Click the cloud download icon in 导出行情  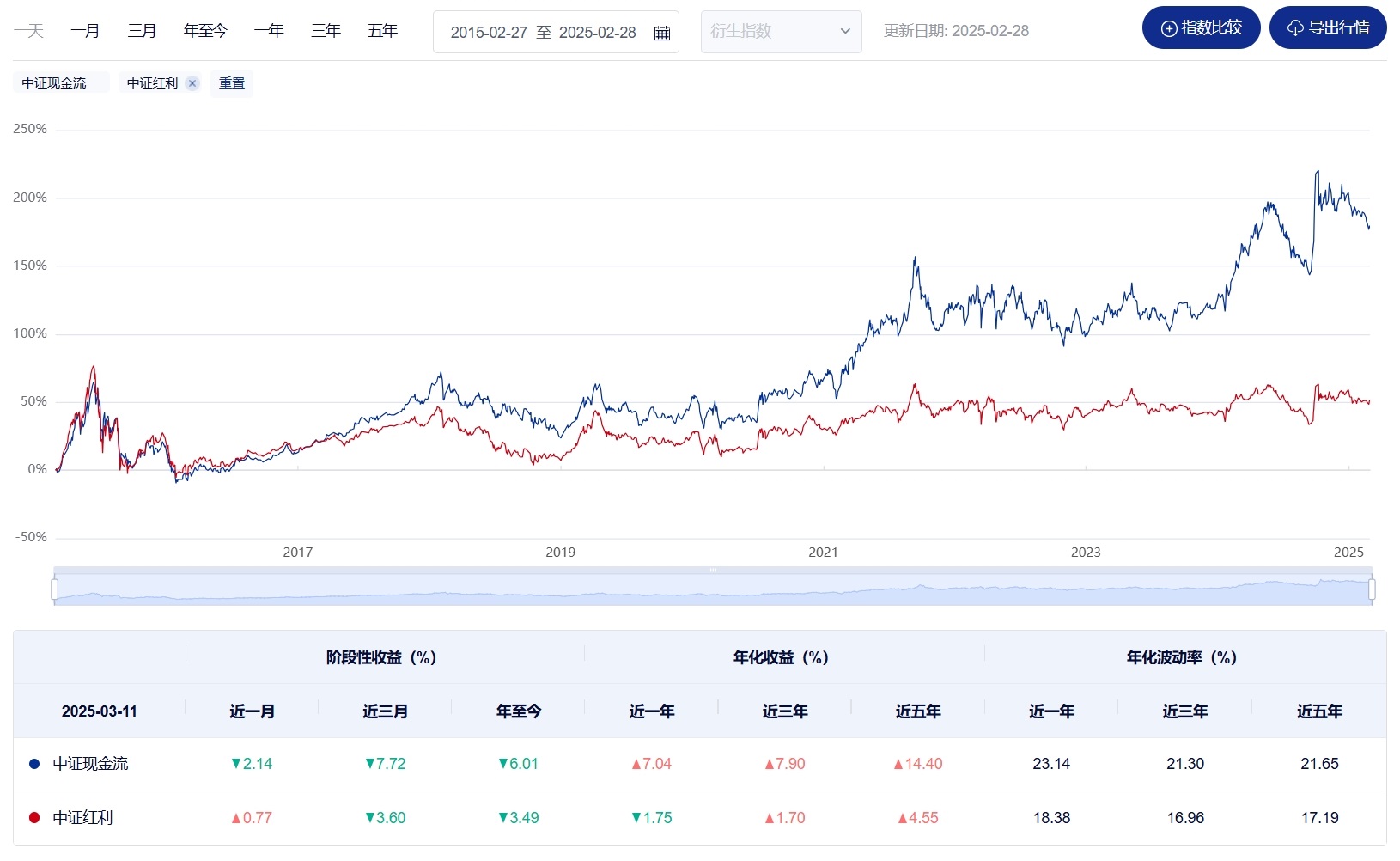(x=1293, y=27)
